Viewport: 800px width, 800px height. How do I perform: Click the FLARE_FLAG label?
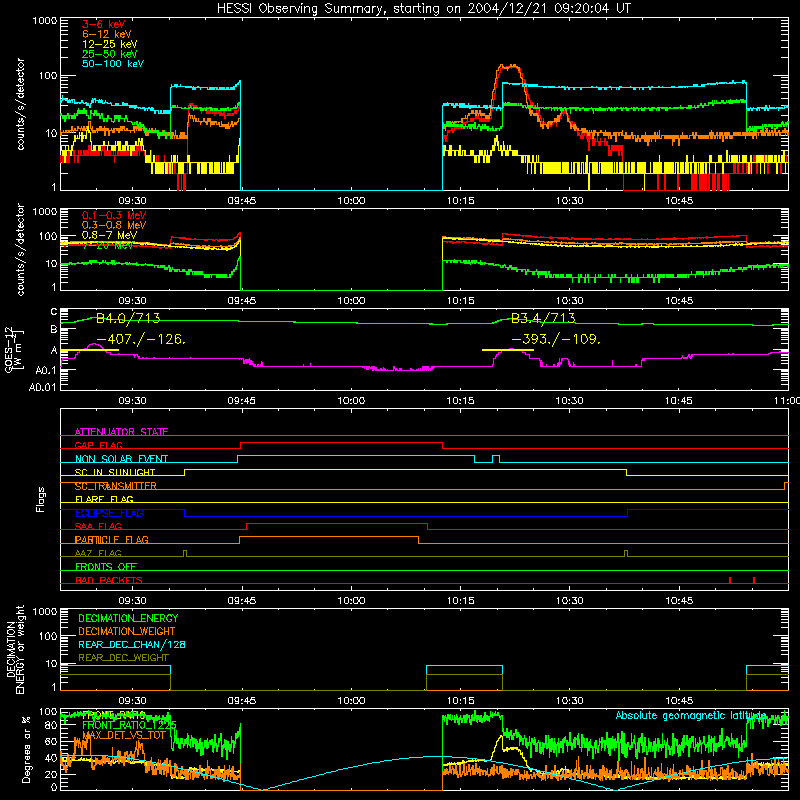[x=104, y=499]
